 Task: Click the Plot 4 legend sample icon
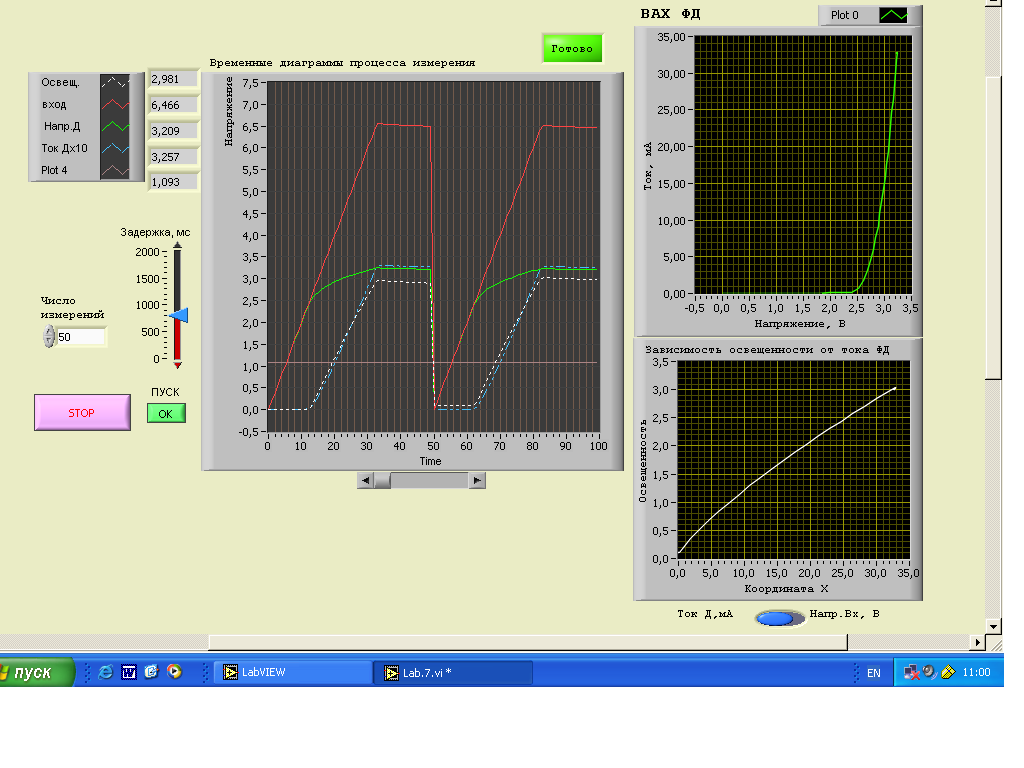coord(115,170)
